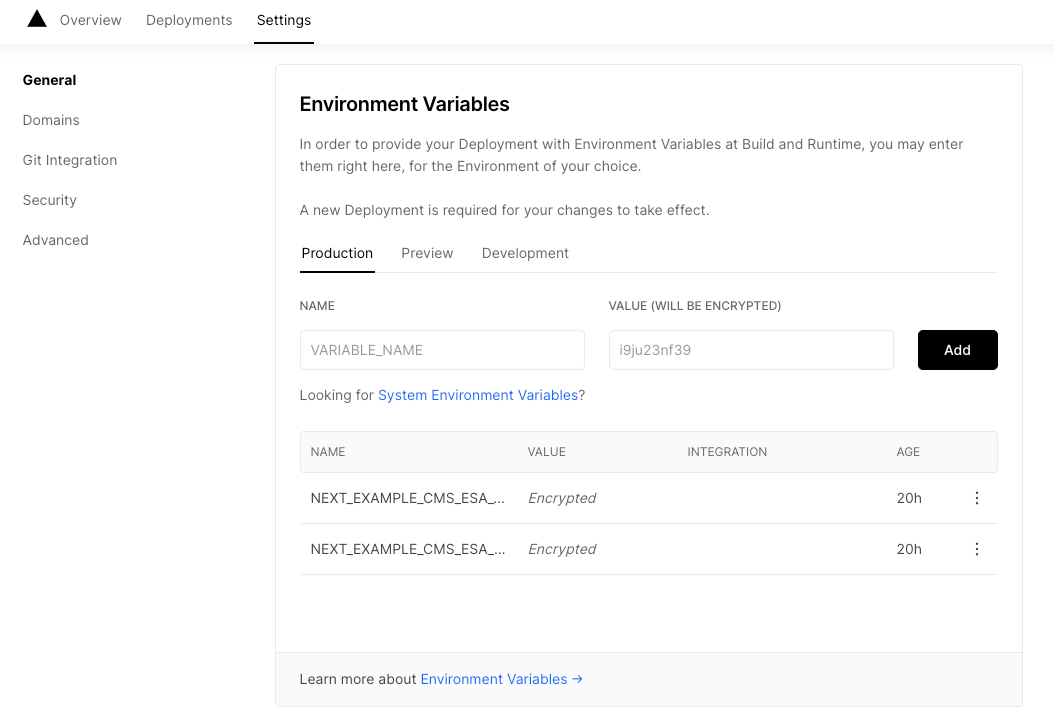Focus the VARIABLE_NAME input field
Screen dimensions: 1054x713
(x=442, y=350)
